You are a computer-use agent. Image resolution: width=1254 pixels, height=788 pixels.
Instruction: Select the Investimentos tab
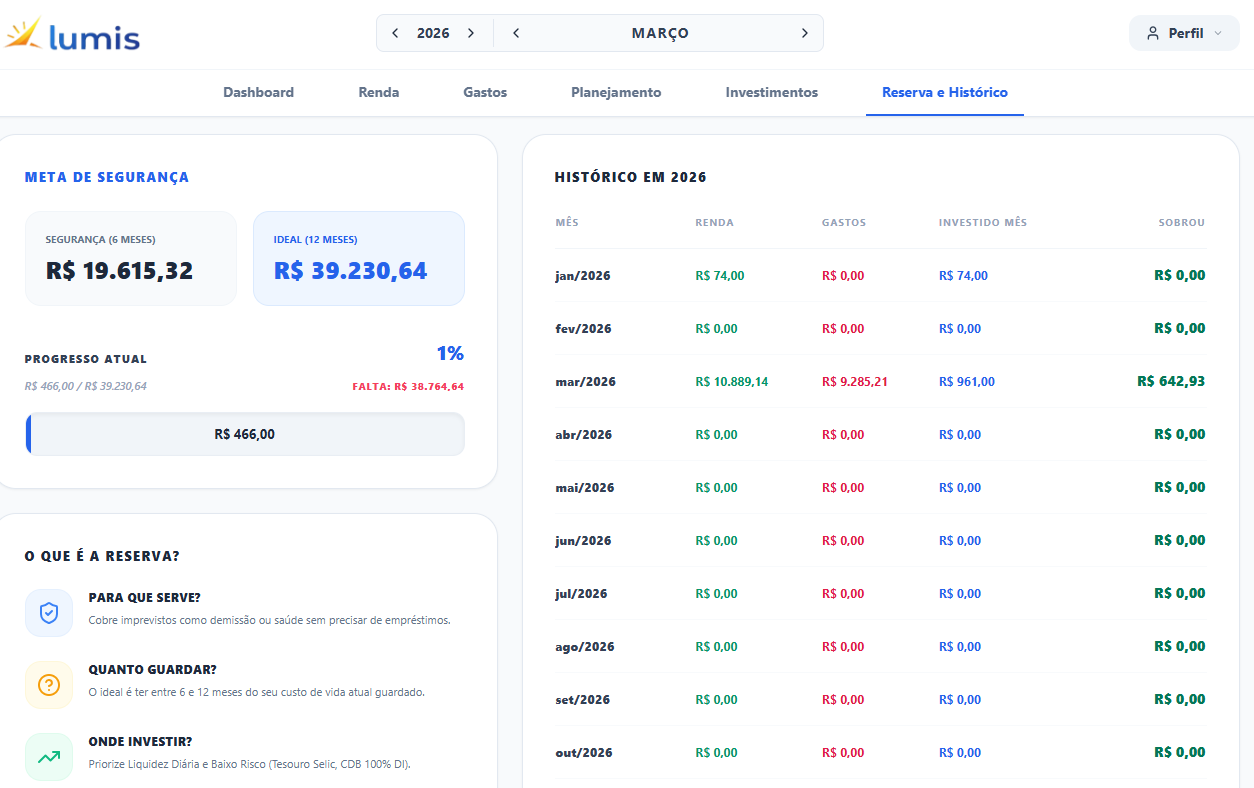tap(771, 92)
